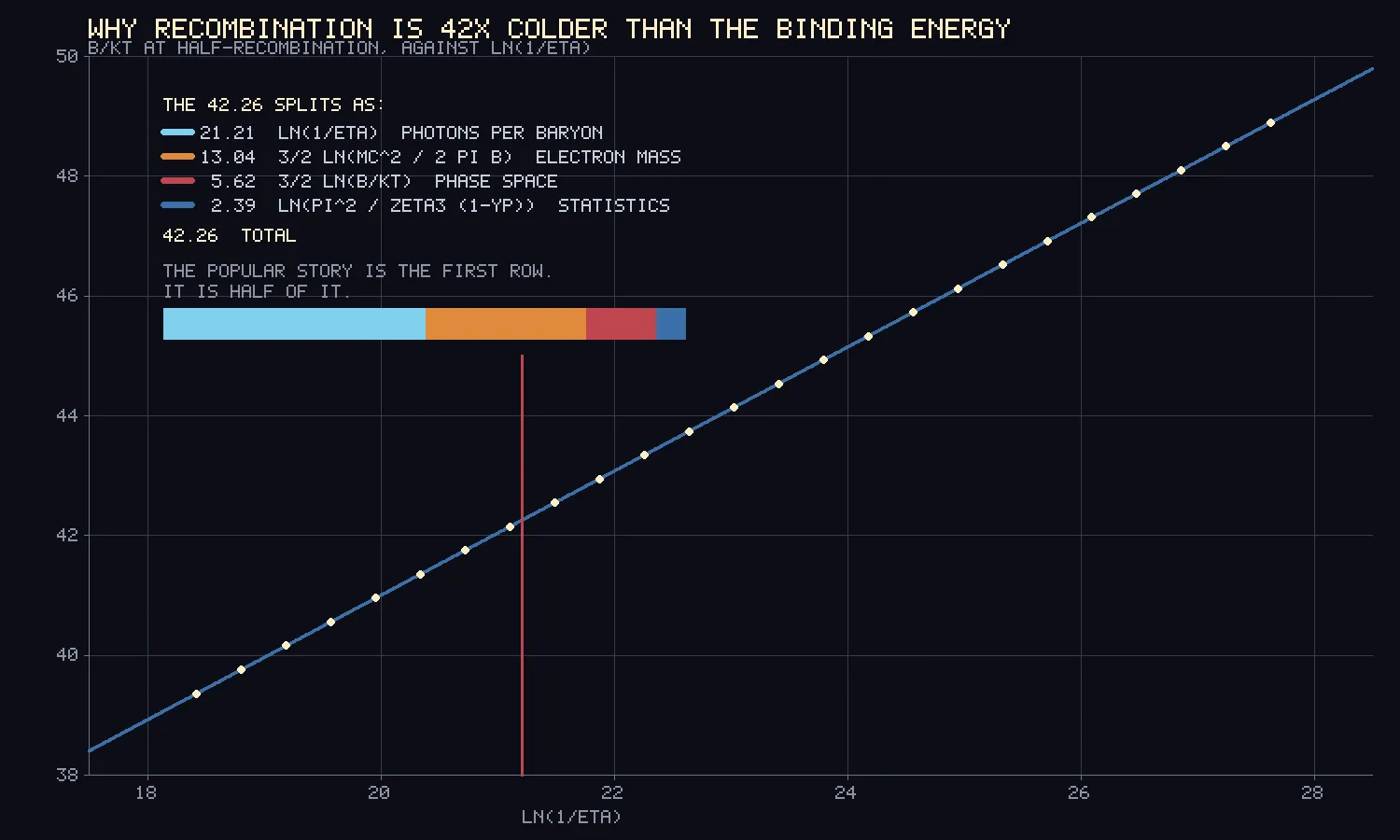
Task: Click the y-axis tick label 46
Action: coord(67,296)
